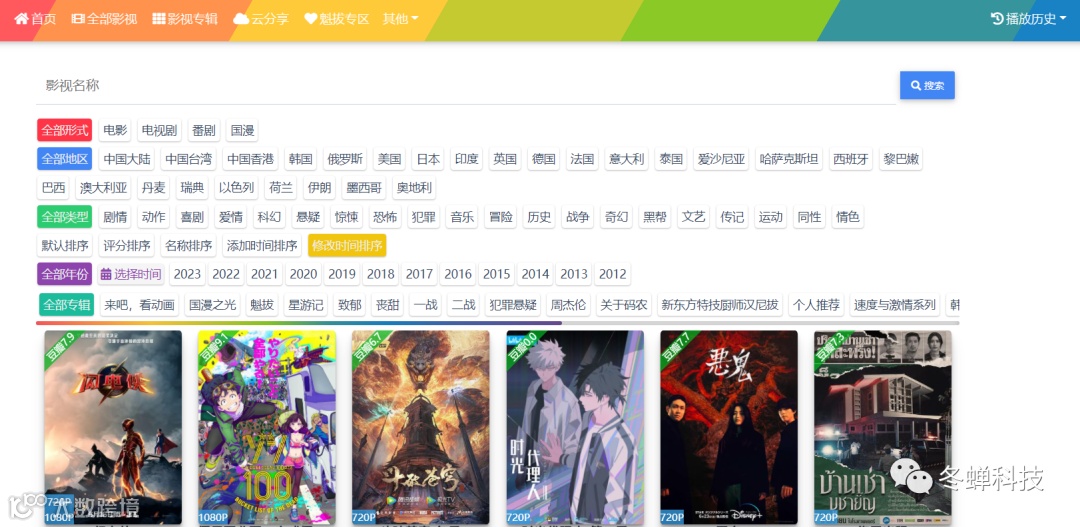
Task: Filter genre by 悬疑
Action: click(x=308, y=217)
